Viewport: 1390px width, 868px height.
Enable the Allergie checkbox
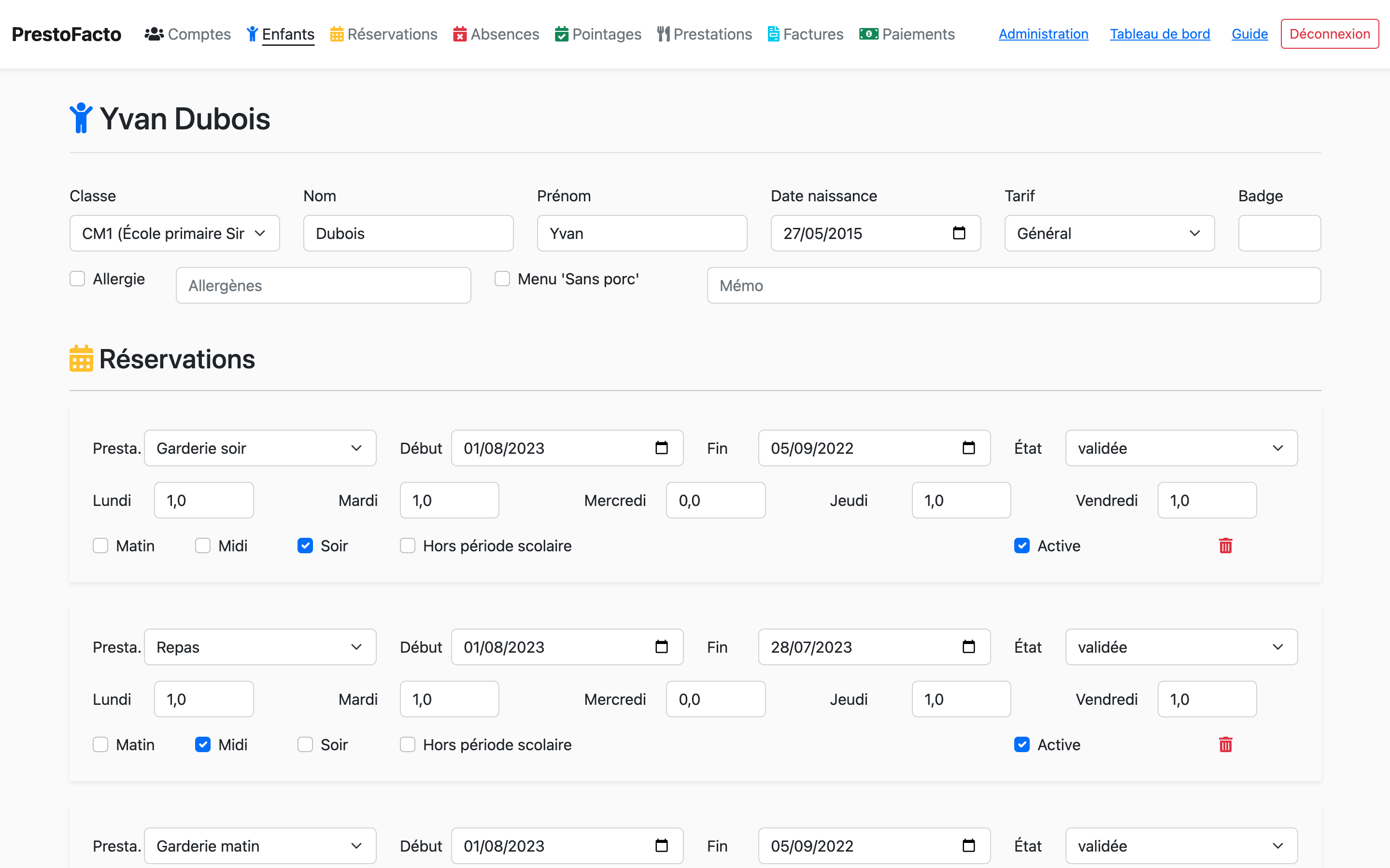pyautogui.click(x=77, y=279)
